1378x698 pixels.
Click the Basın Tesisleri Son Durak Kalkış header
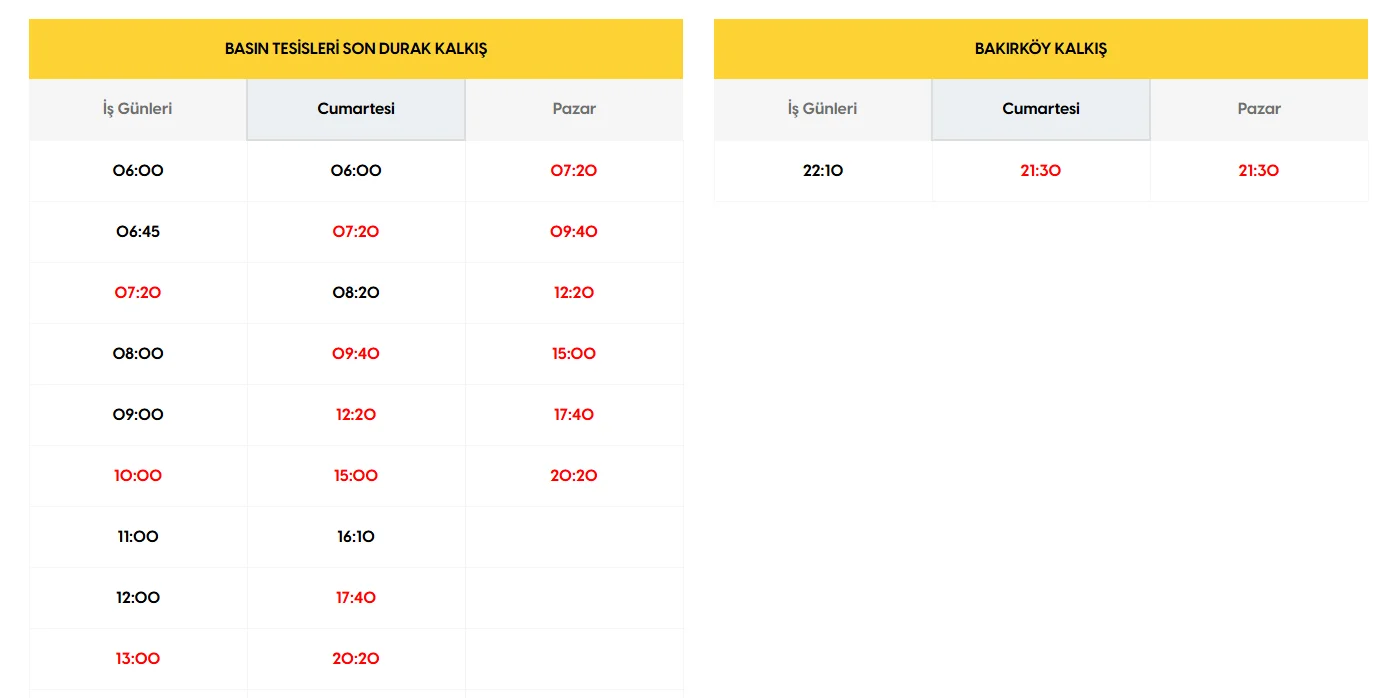(x=356, y=49)
